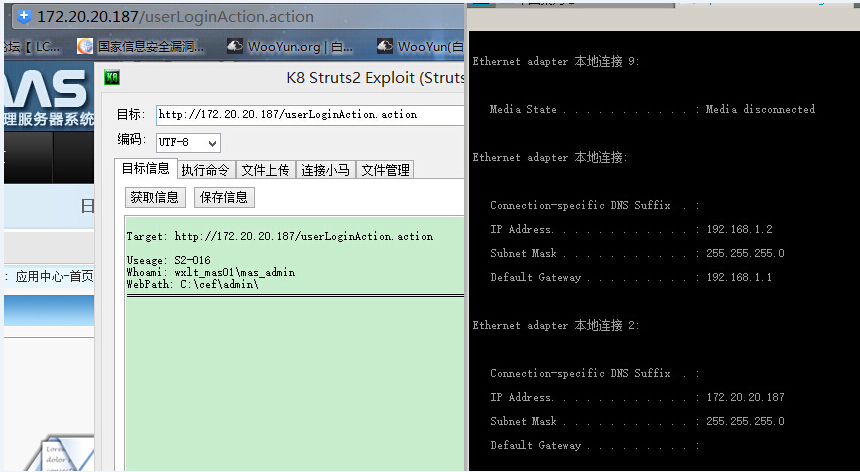This screenshot has width=860, height=472.
Task: Open the UTF-8 编码 dropdown
Action: click(x=188, y=143)
